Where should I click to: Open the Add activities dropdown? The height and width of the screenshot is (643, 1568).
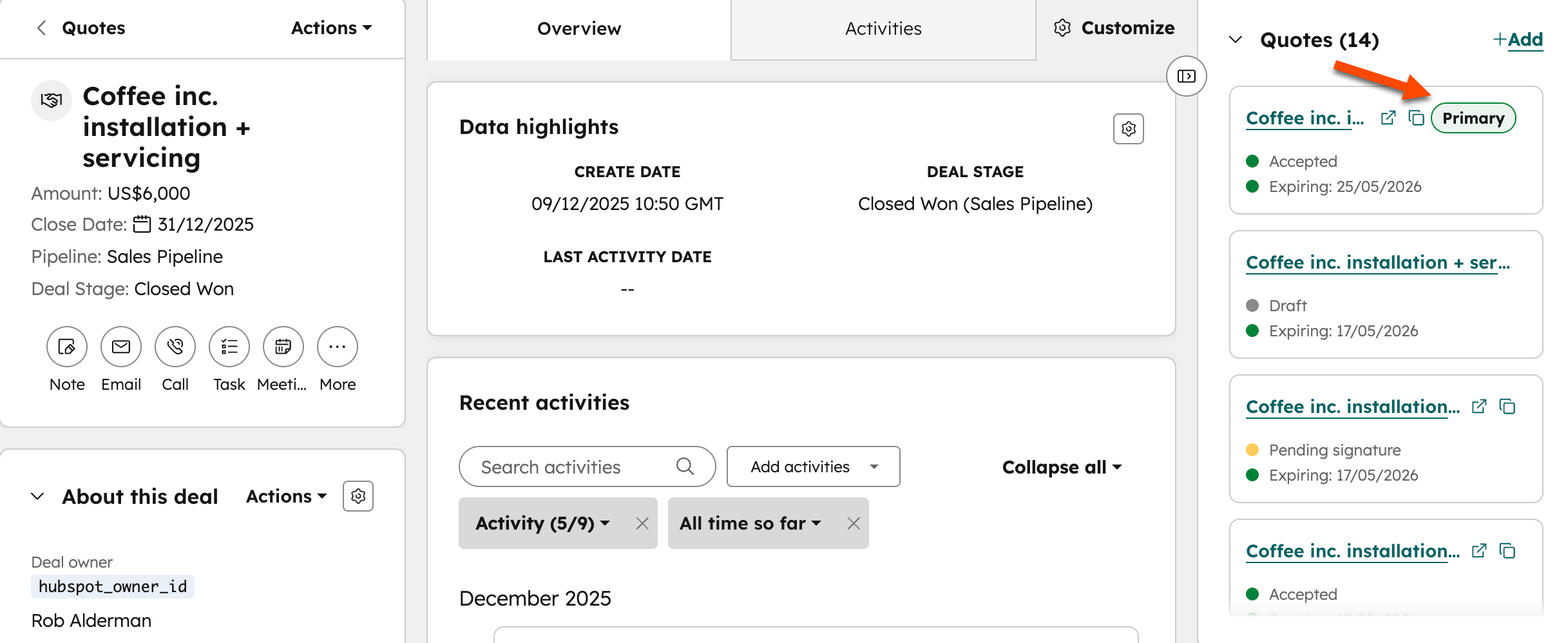[813, 466]
